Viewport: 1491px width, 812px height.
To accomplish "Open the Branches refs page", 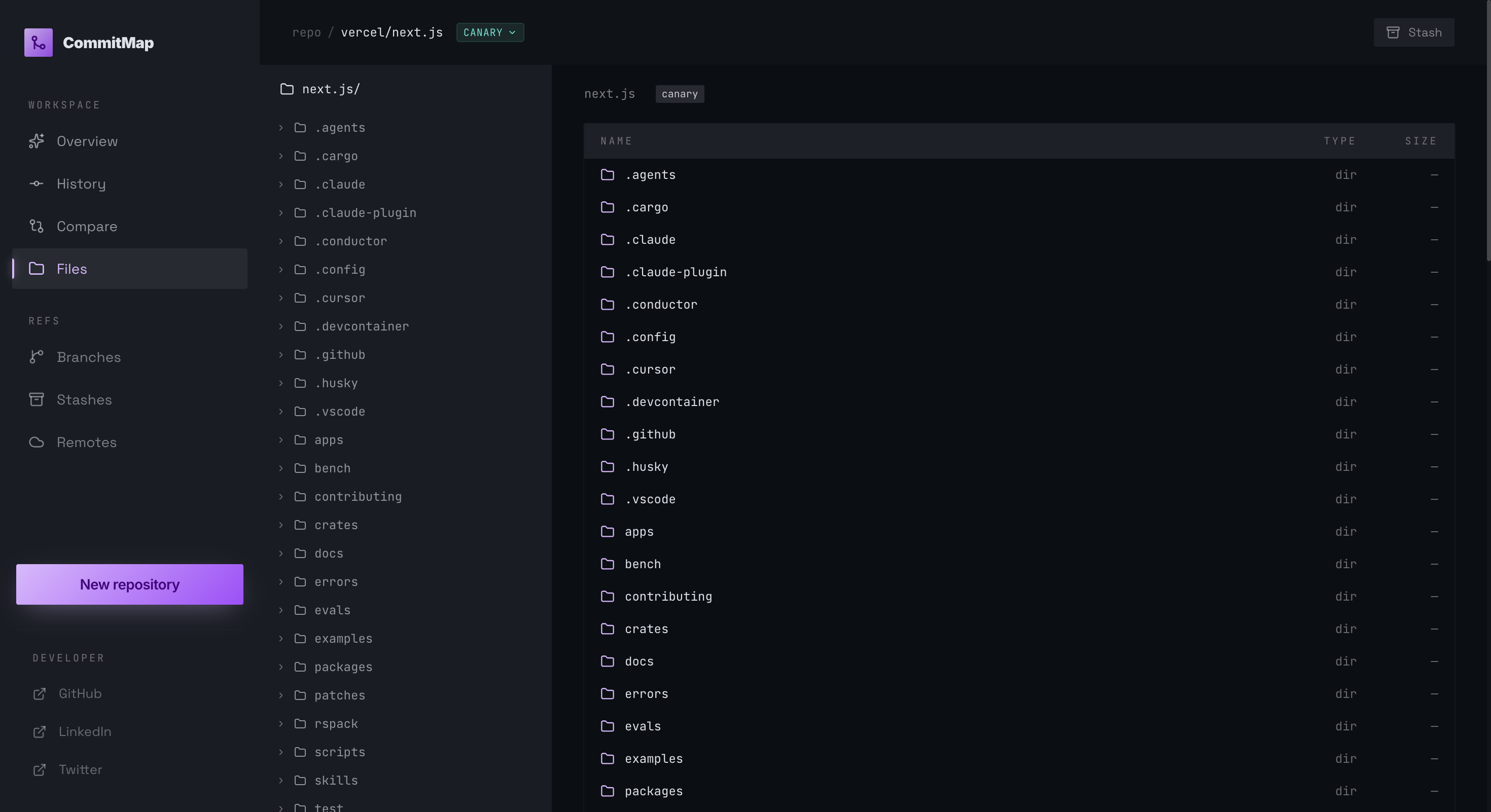I will (130, 357).
